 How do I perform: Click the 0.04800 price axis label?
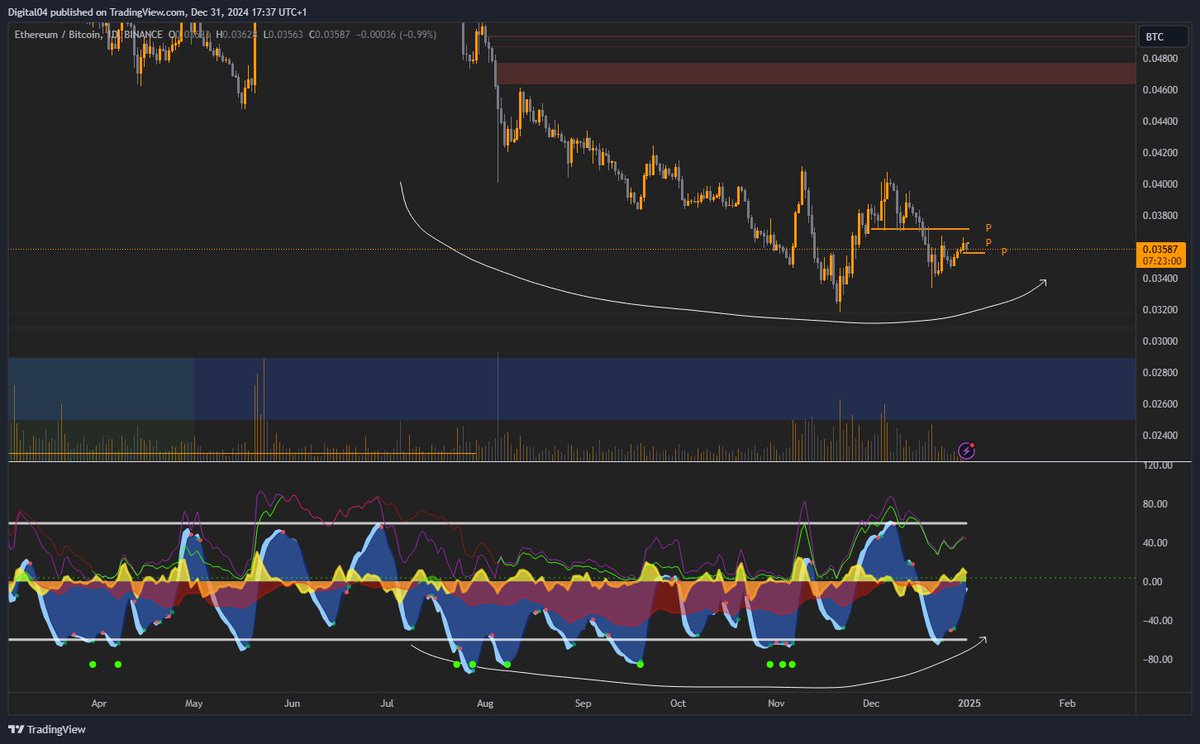[x=1162, y=59]
